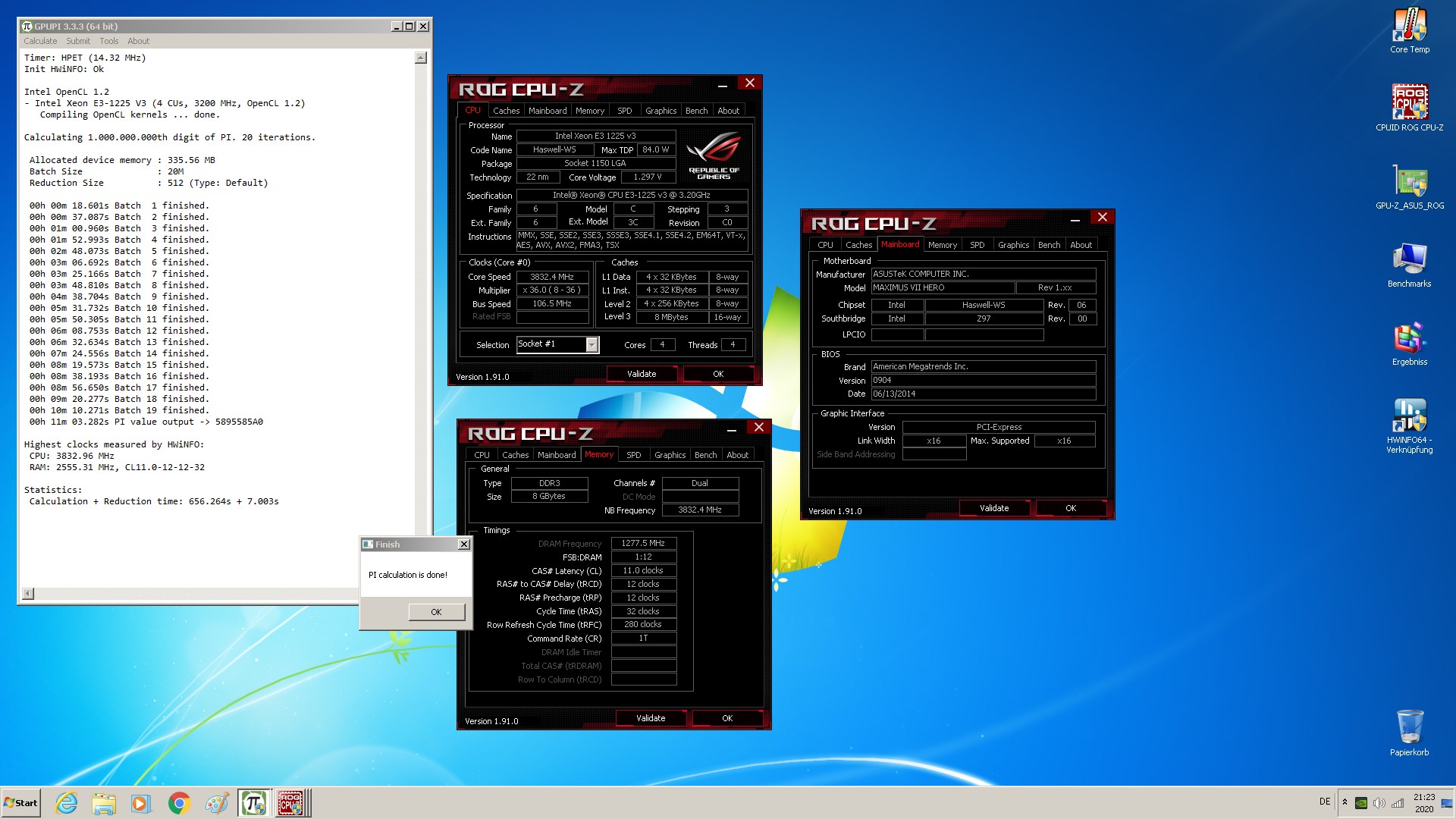Launch Internet Explorer from taskbar
This screenshot has height=819, width=1456.
pos(67,803)
